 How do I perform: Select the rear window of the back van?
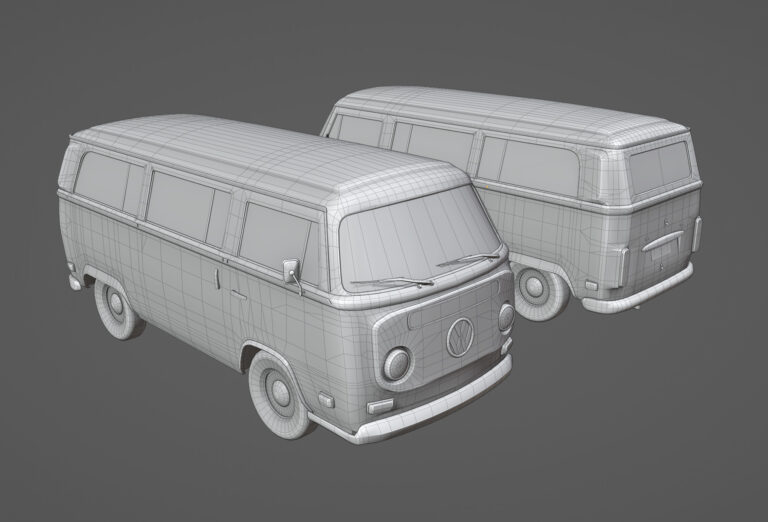click(x=659, y=167)
